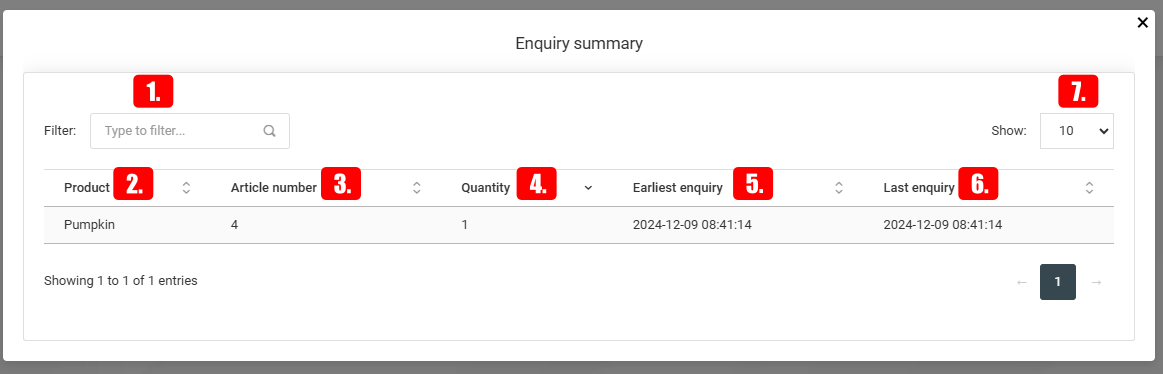The width and height of the screenshot is (1163, 374).
Task: Click the Quantity column header
Action: point(486,188)
